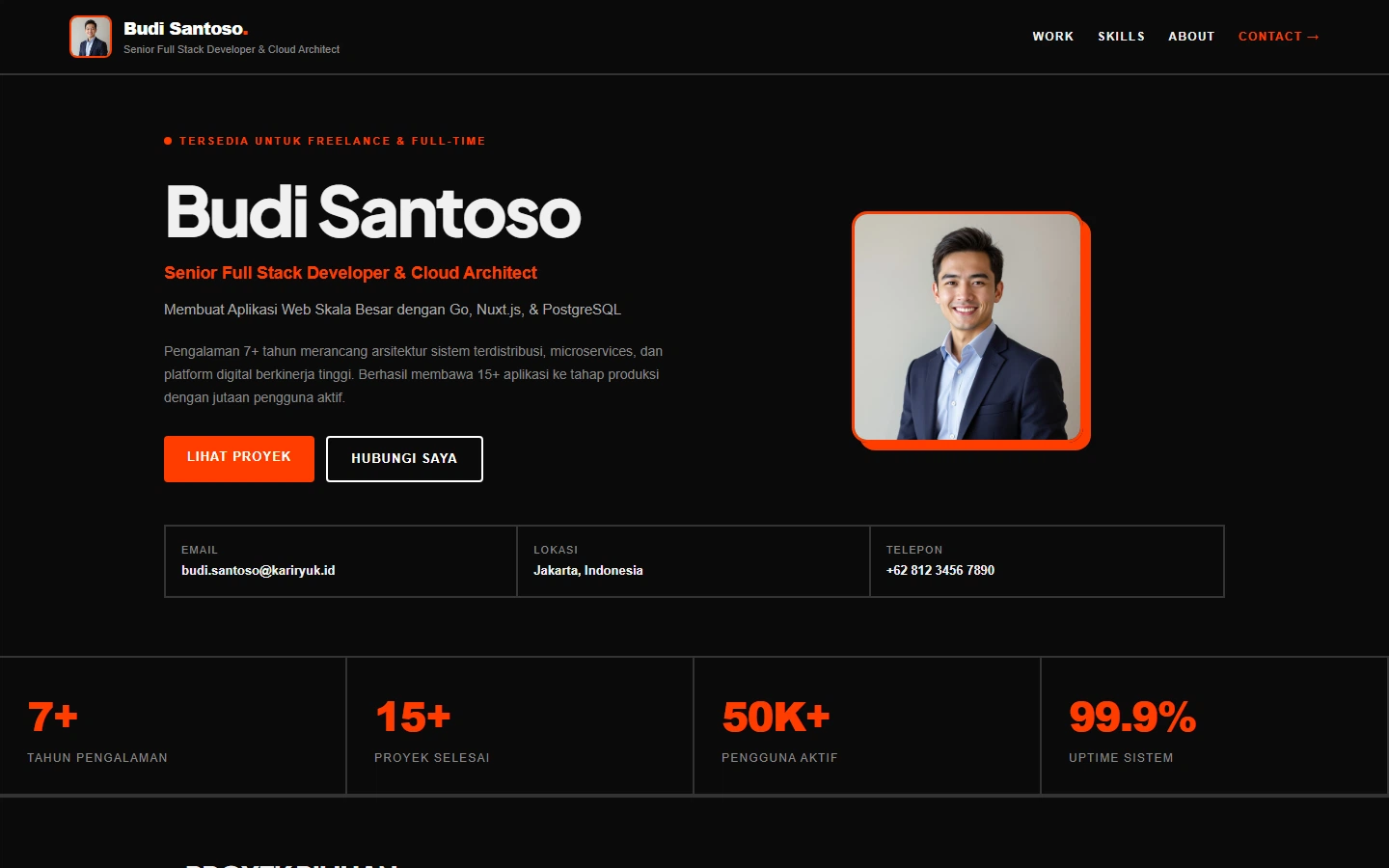1389x868 pixels.
Task: Click the large profile photo
Action: pos(967,327)
